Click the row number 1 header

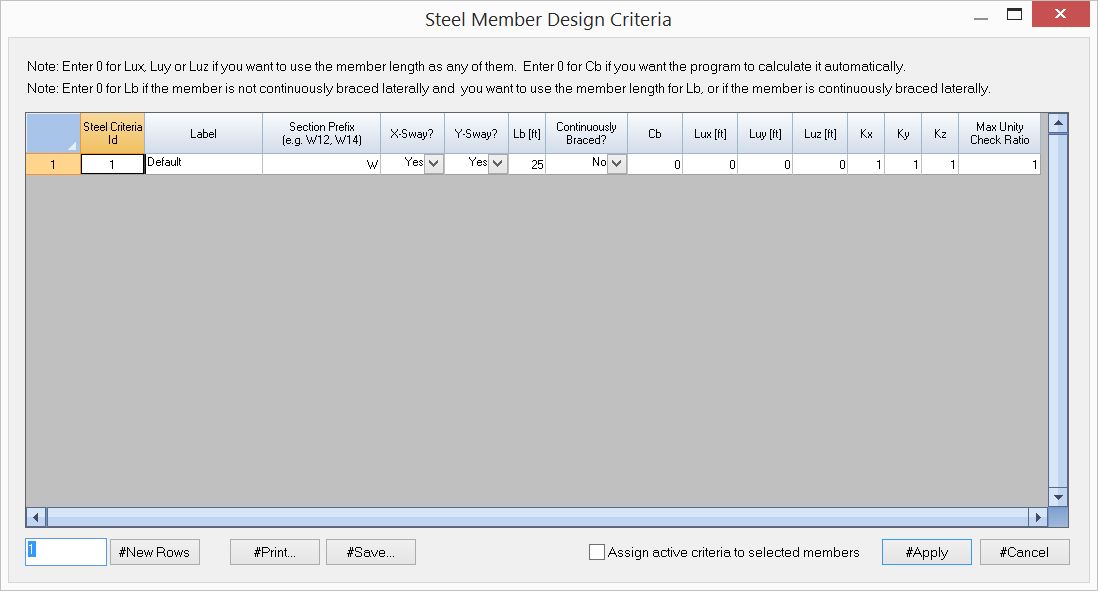(x=52, y=163)
